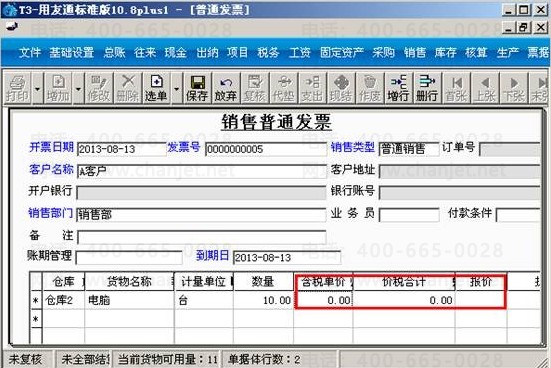
Task: Click the 客户名称 input field
Action: (x=201, y=171)
